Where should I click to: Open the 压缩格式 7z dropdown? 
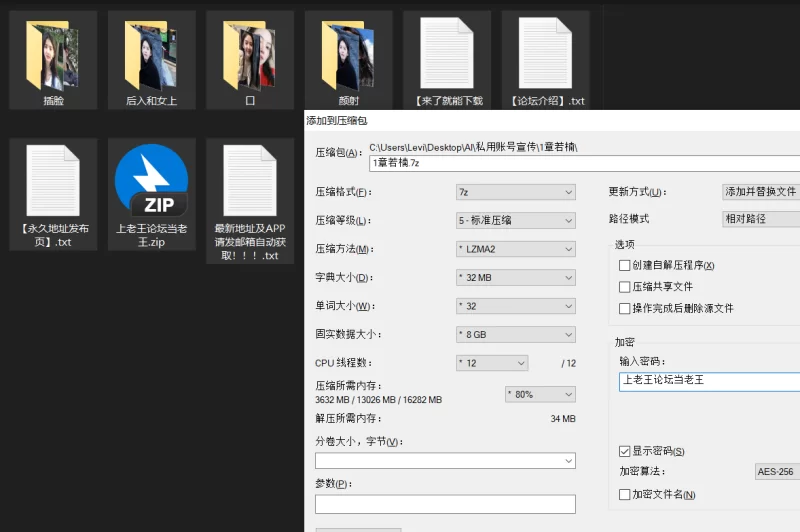click(x=515, y=192)
